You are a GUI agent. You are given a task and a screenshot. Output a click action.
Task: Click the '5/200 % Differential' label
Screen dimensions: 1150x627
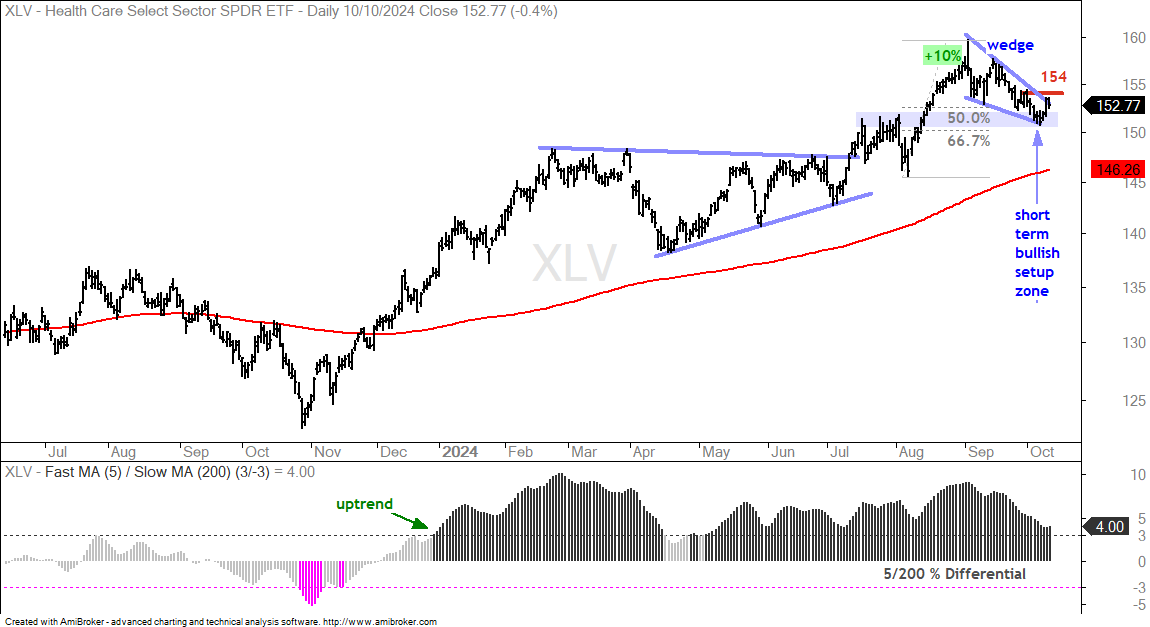click(955, 574)
